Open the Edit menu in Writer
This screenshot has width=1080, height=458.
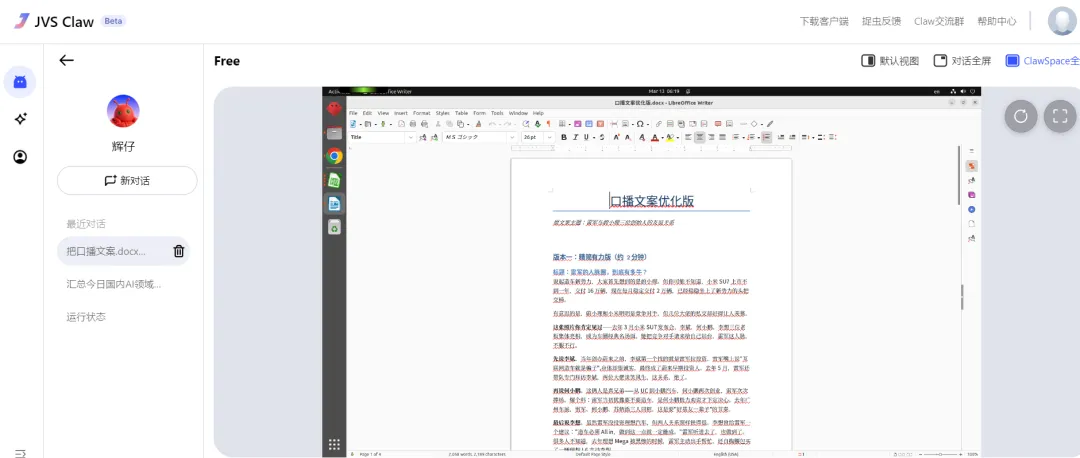pyautogui.click(x=367, y=113)
